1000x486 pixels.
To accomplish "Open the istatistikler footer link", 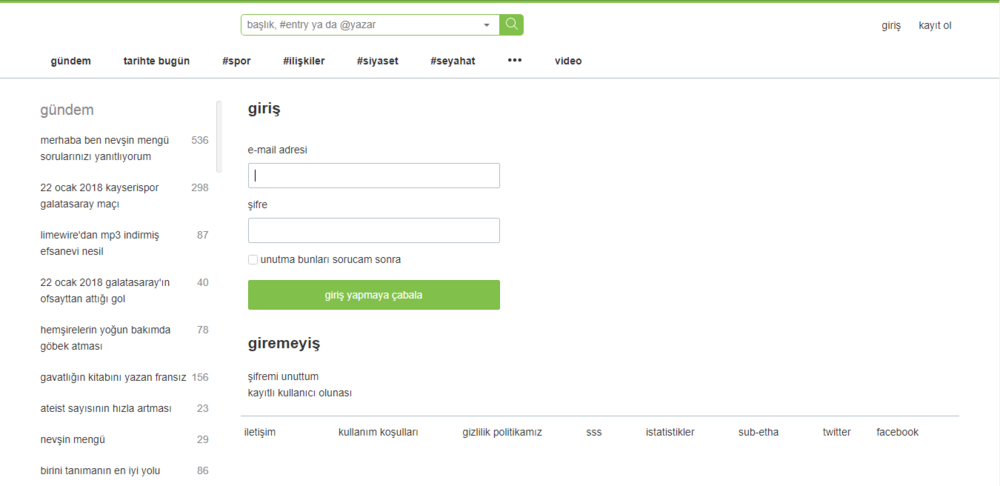I will [670, 432].
